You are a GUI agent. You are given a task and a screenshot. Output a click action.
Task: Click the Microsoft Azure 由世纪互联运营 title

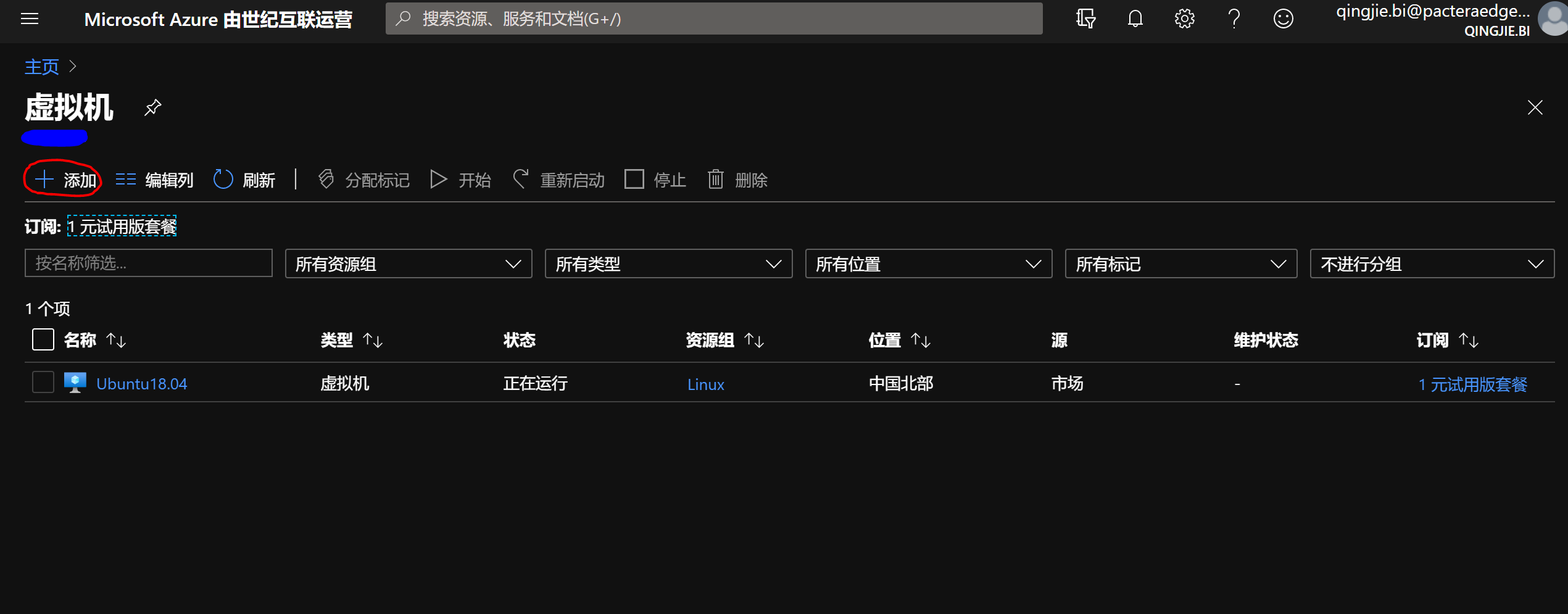[x=218, y=19]
